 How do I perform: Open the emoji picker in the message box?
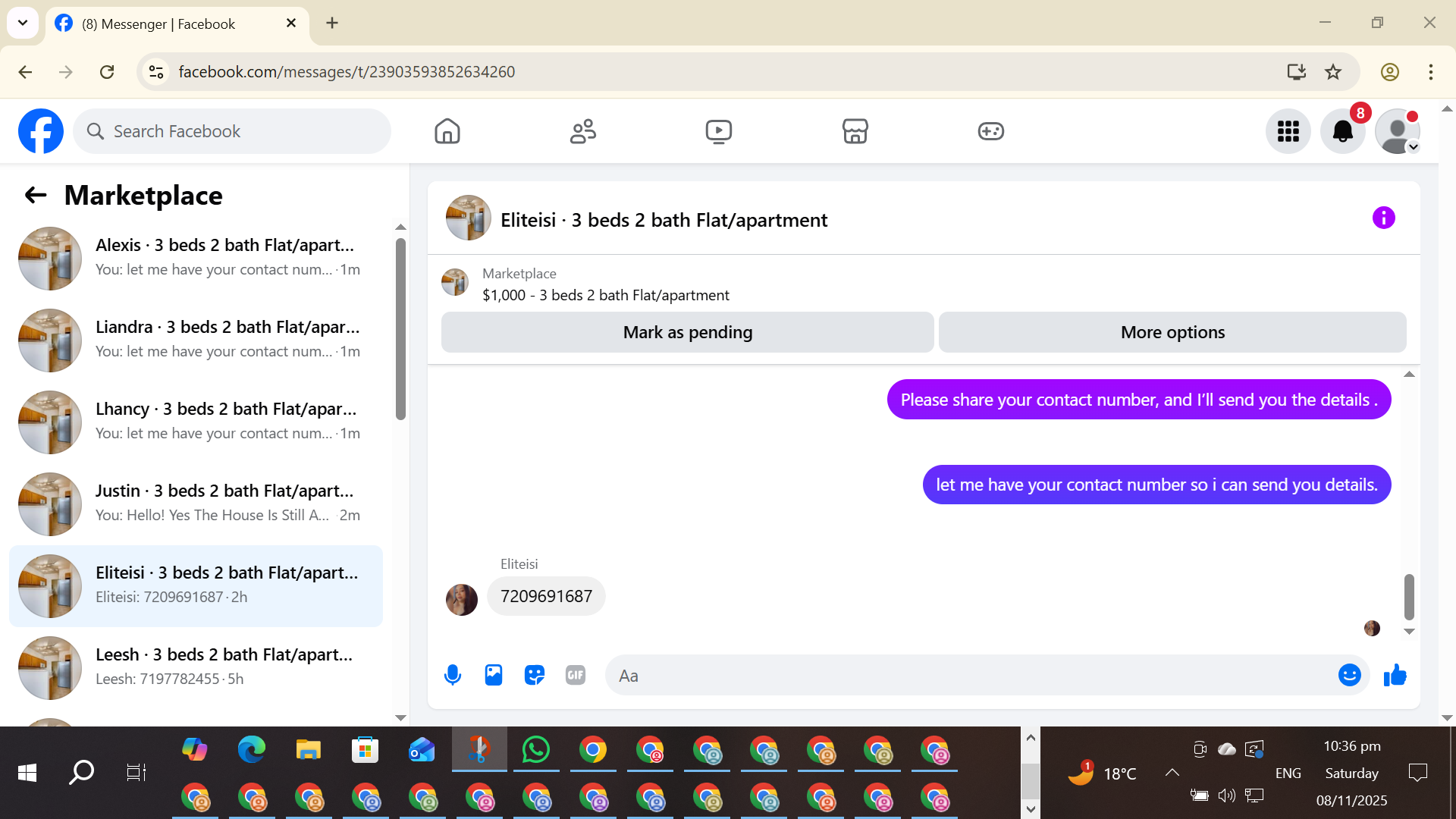(1349, 675)
